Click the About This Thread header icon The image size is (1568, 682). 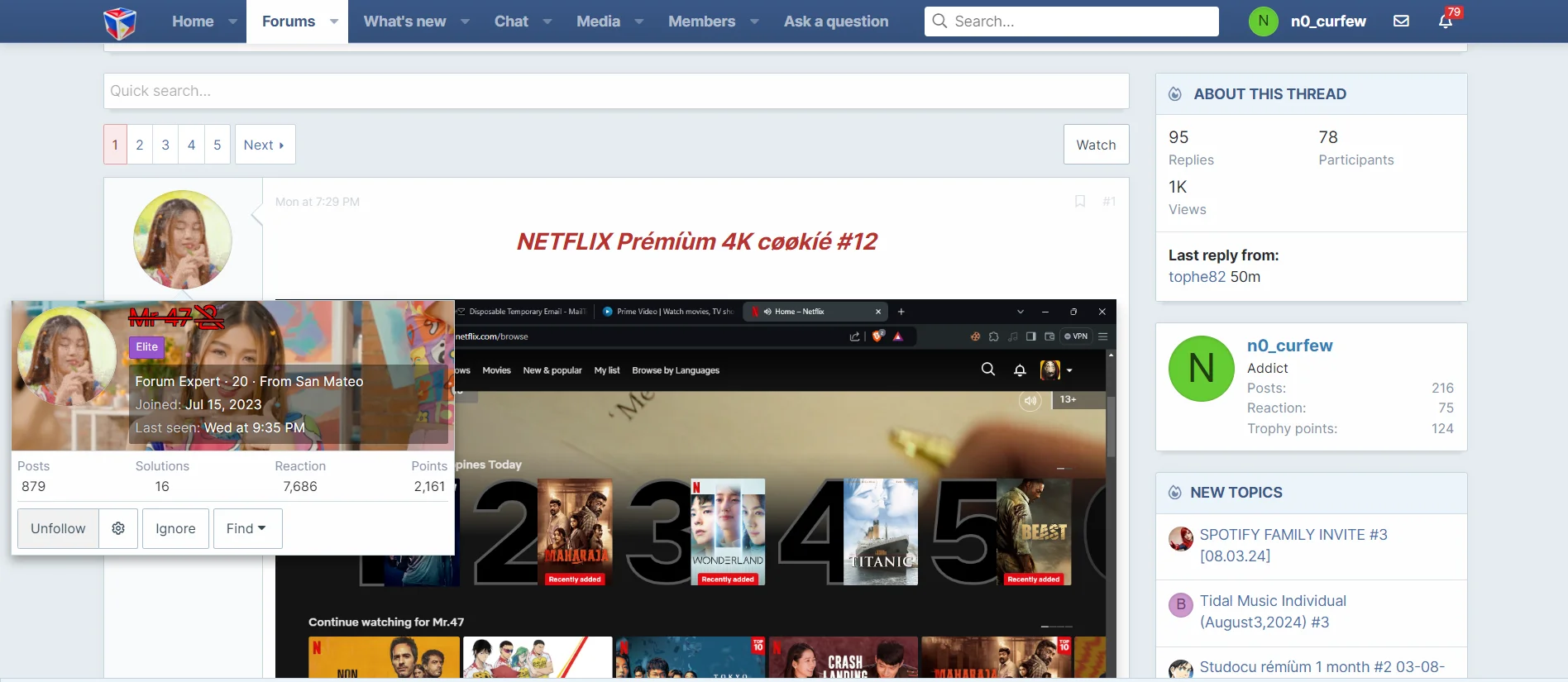tap(1175, 94)
